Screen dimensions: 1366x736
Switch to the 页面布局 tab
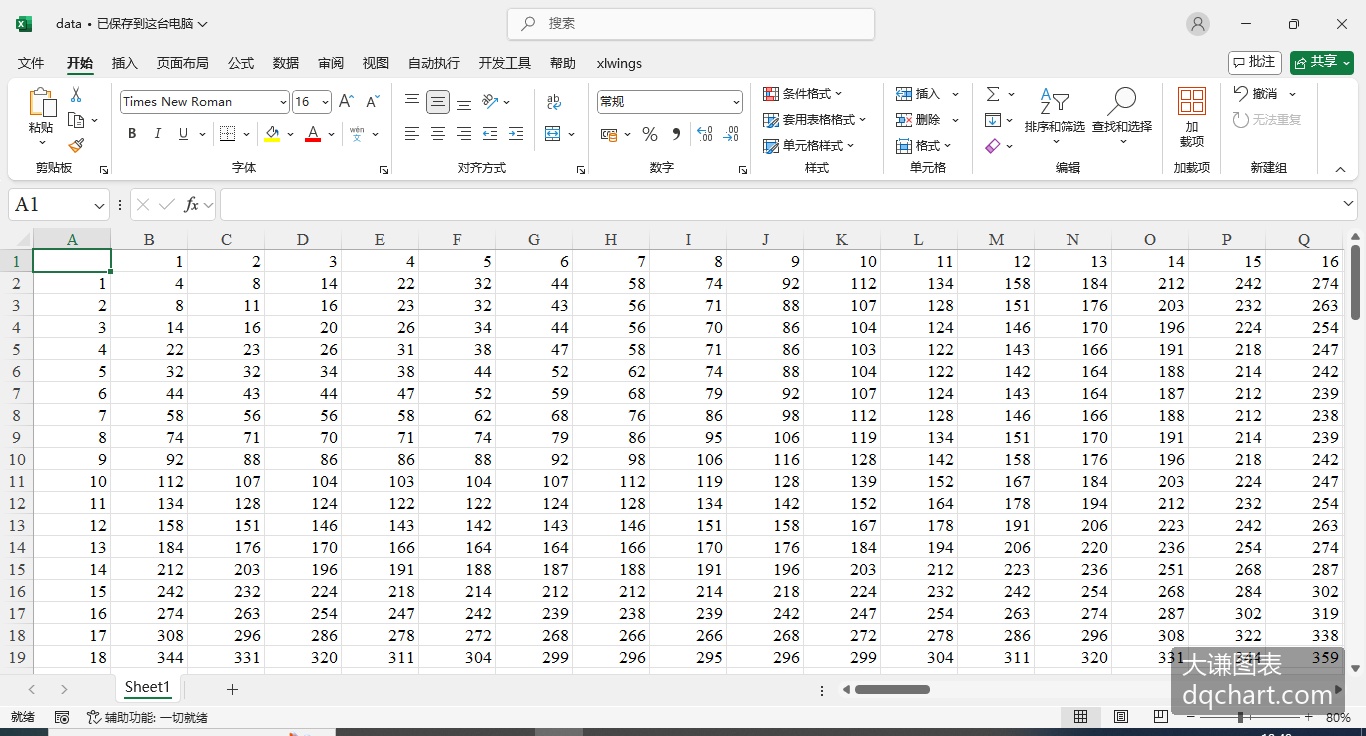[x=183, y=63]
